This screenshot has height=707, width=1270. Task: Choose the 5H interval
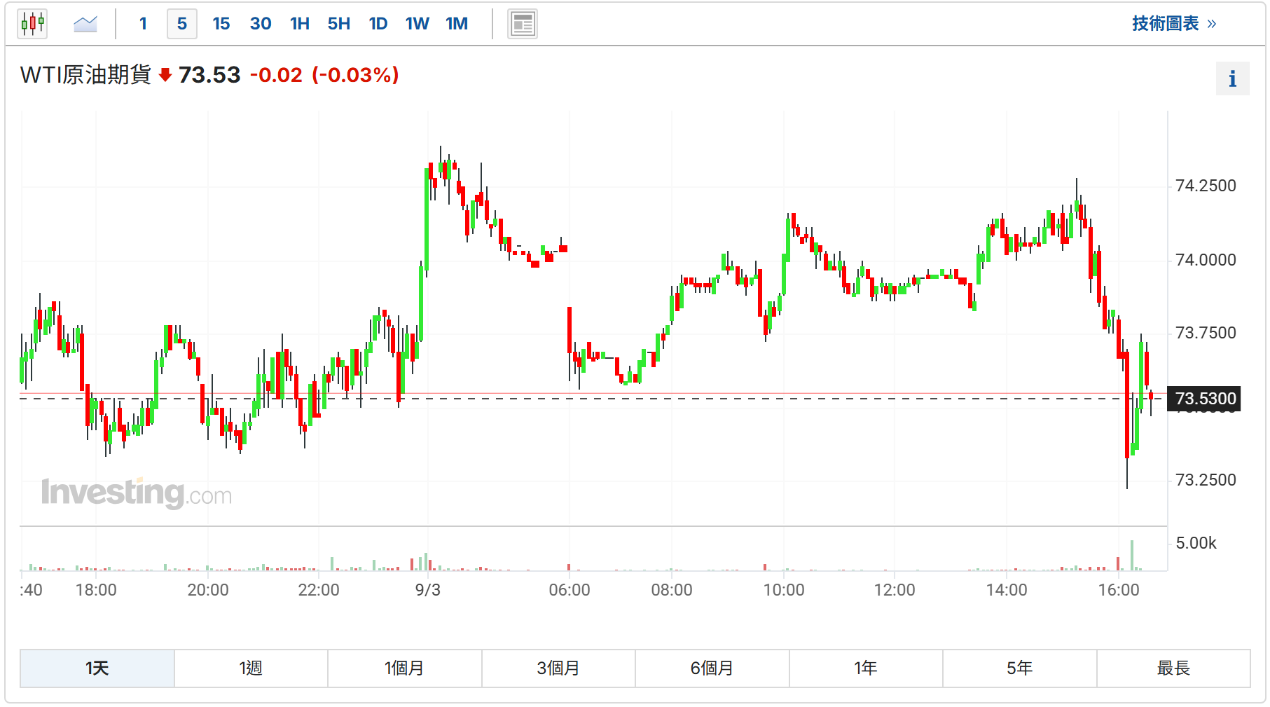(x=339, y=23)
